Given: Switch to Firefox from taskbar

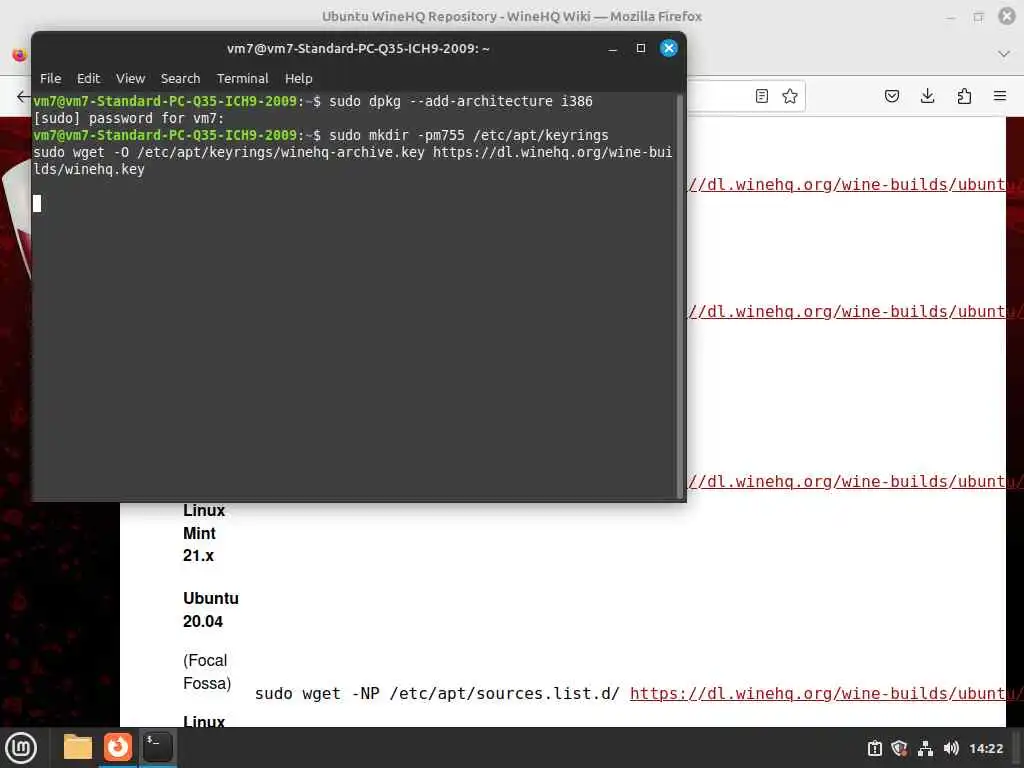Looking at the screenshot, I should (118, 747).
